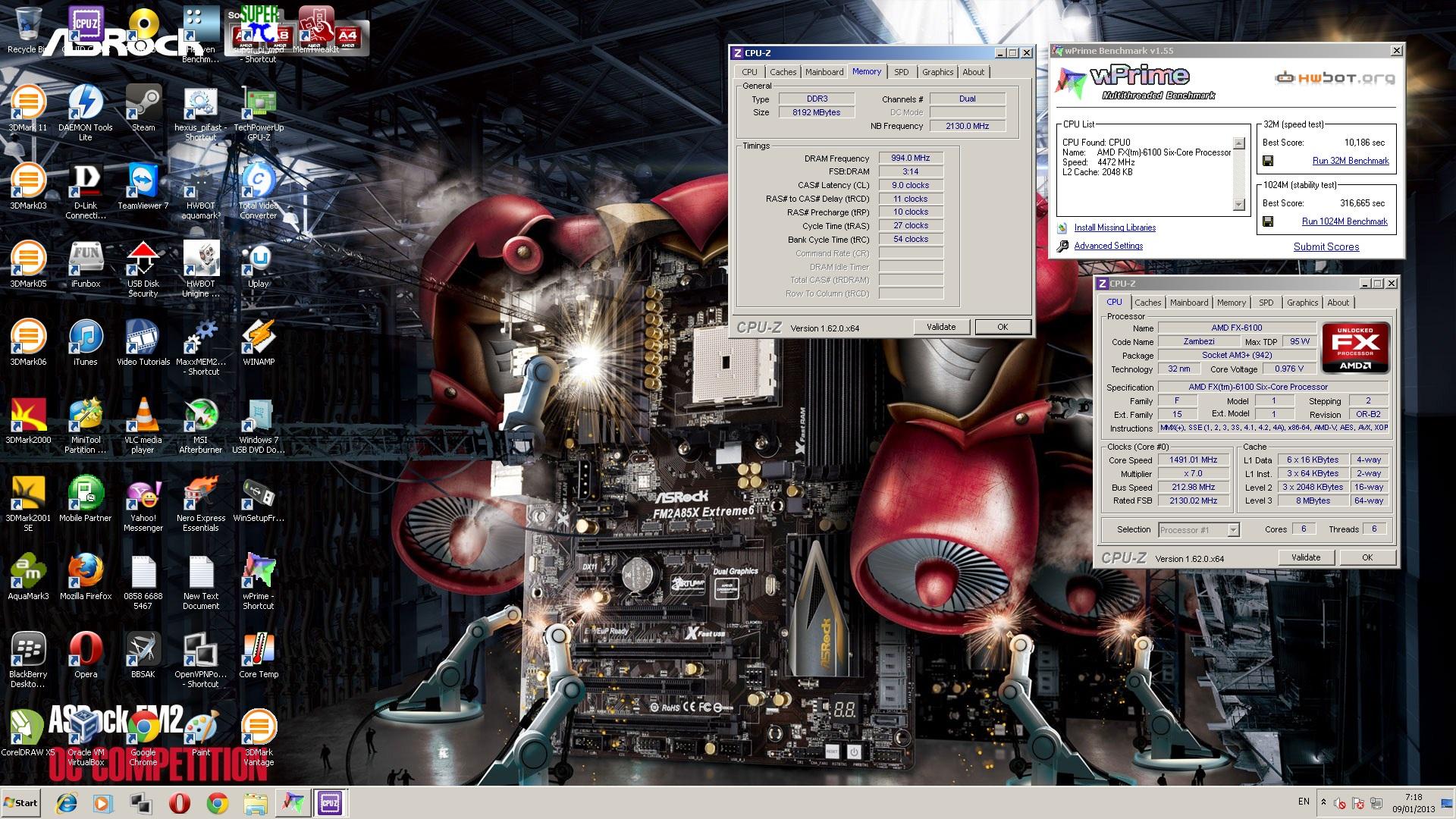Open Paint desktop shortcut
1456x819 pixels.
coord(201,734)
